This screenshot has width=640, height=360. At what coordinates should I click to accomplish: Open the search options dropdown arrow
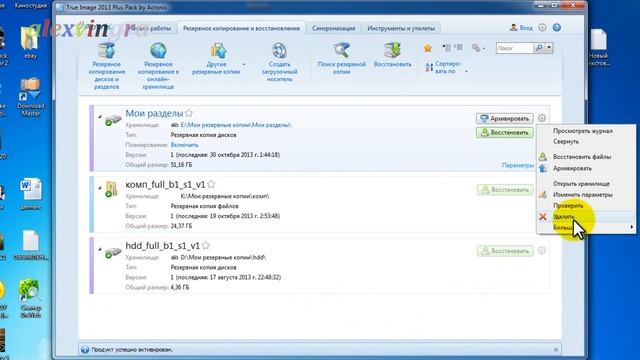[x=549, y=48]
